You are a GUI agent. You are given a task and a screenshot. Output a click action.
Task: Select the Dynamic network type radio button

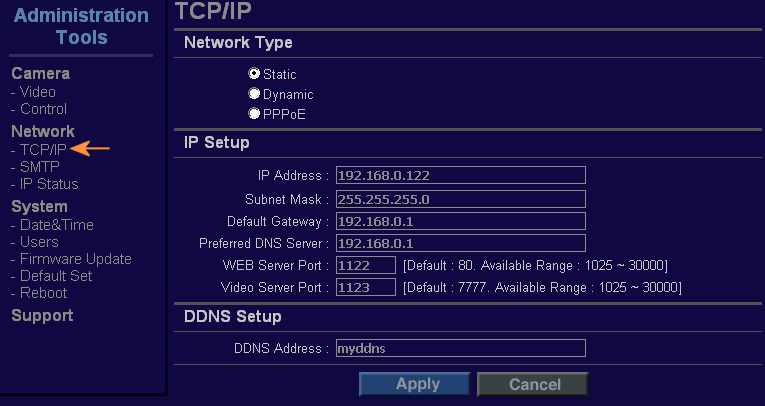254,93
